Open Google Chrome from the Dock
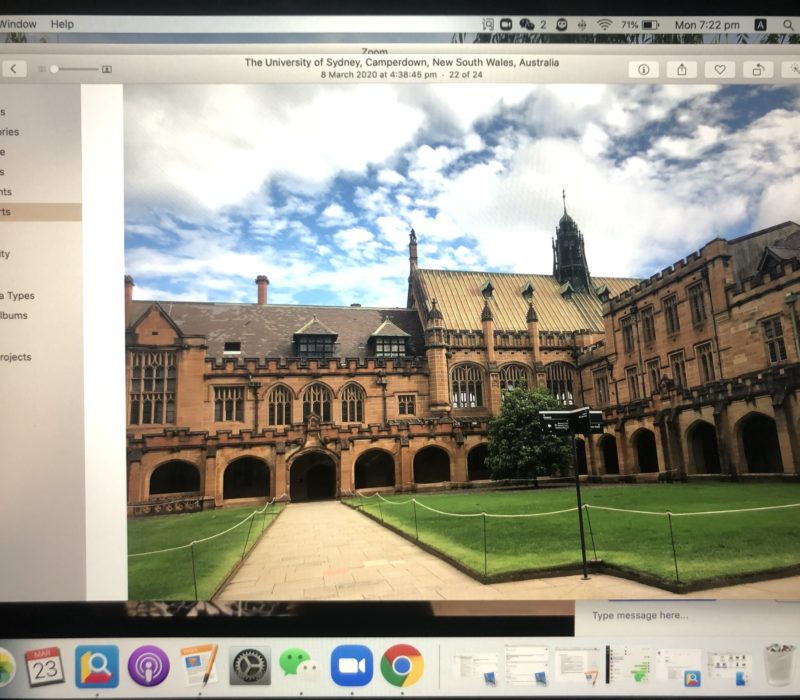The width and height of the screenshot is (800, 700). [402, 666]
